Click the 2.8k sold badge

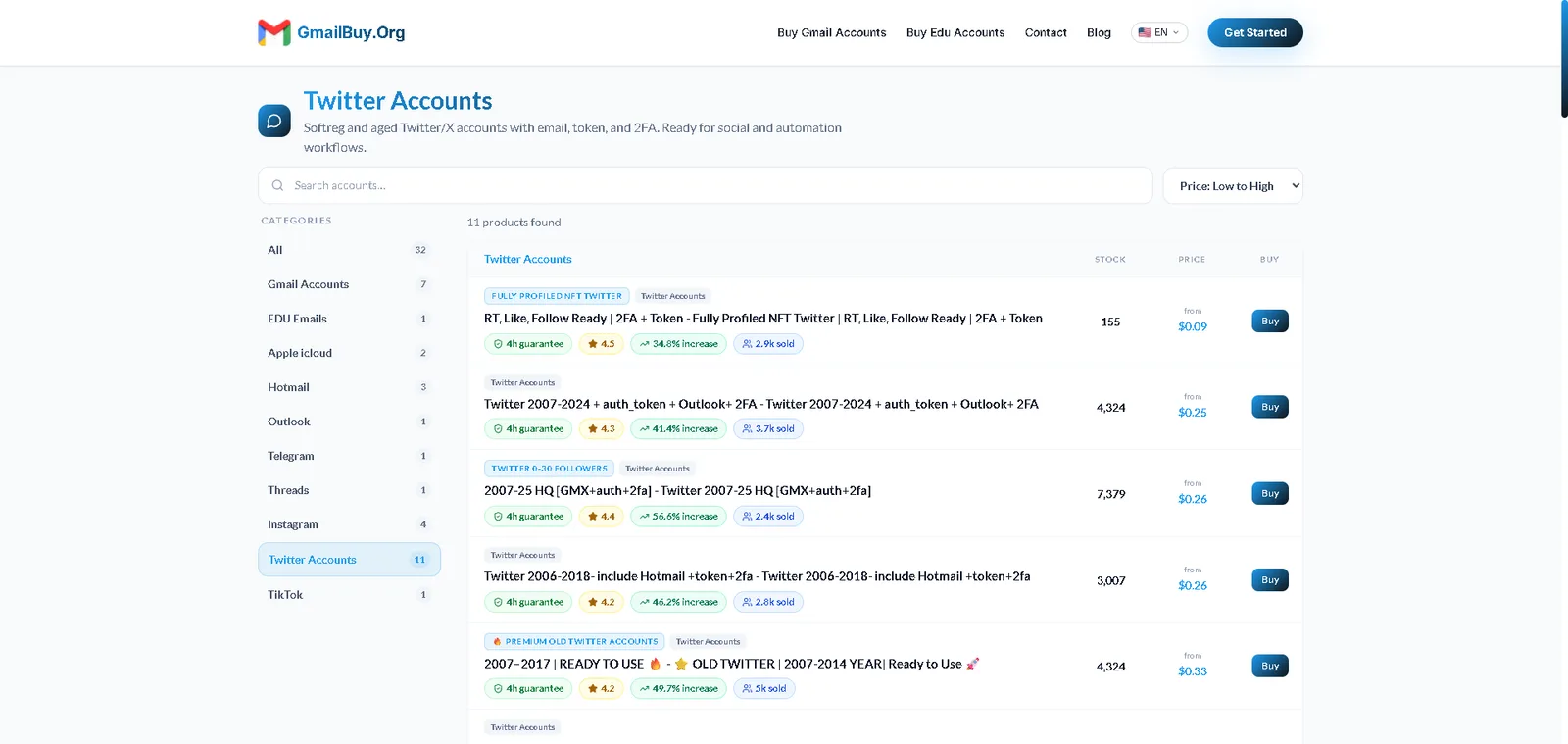tap(768, 603)
